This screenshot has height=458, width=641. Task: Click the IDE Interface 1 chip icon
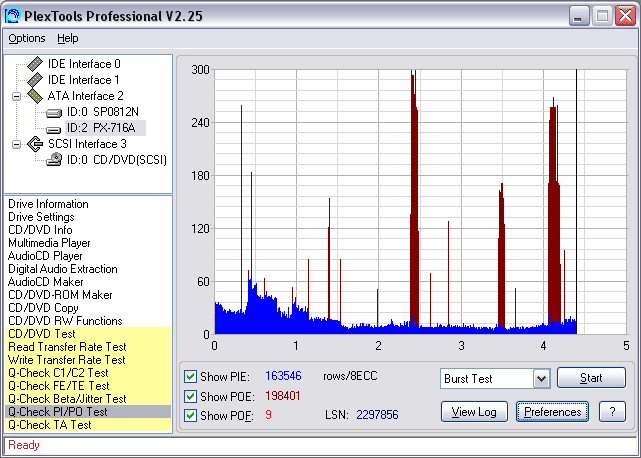pyautogui.click(x=35, y=80)
